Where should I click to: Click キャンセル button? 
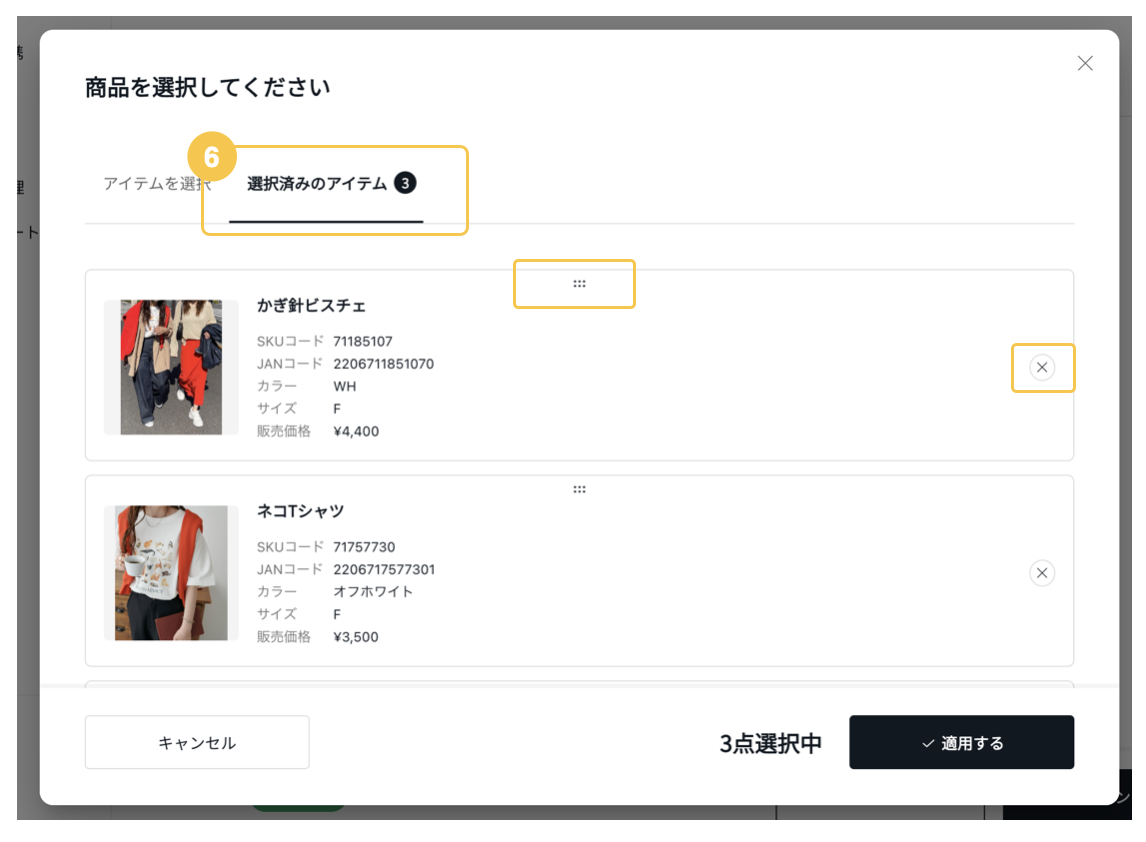(x=197, y=742)
